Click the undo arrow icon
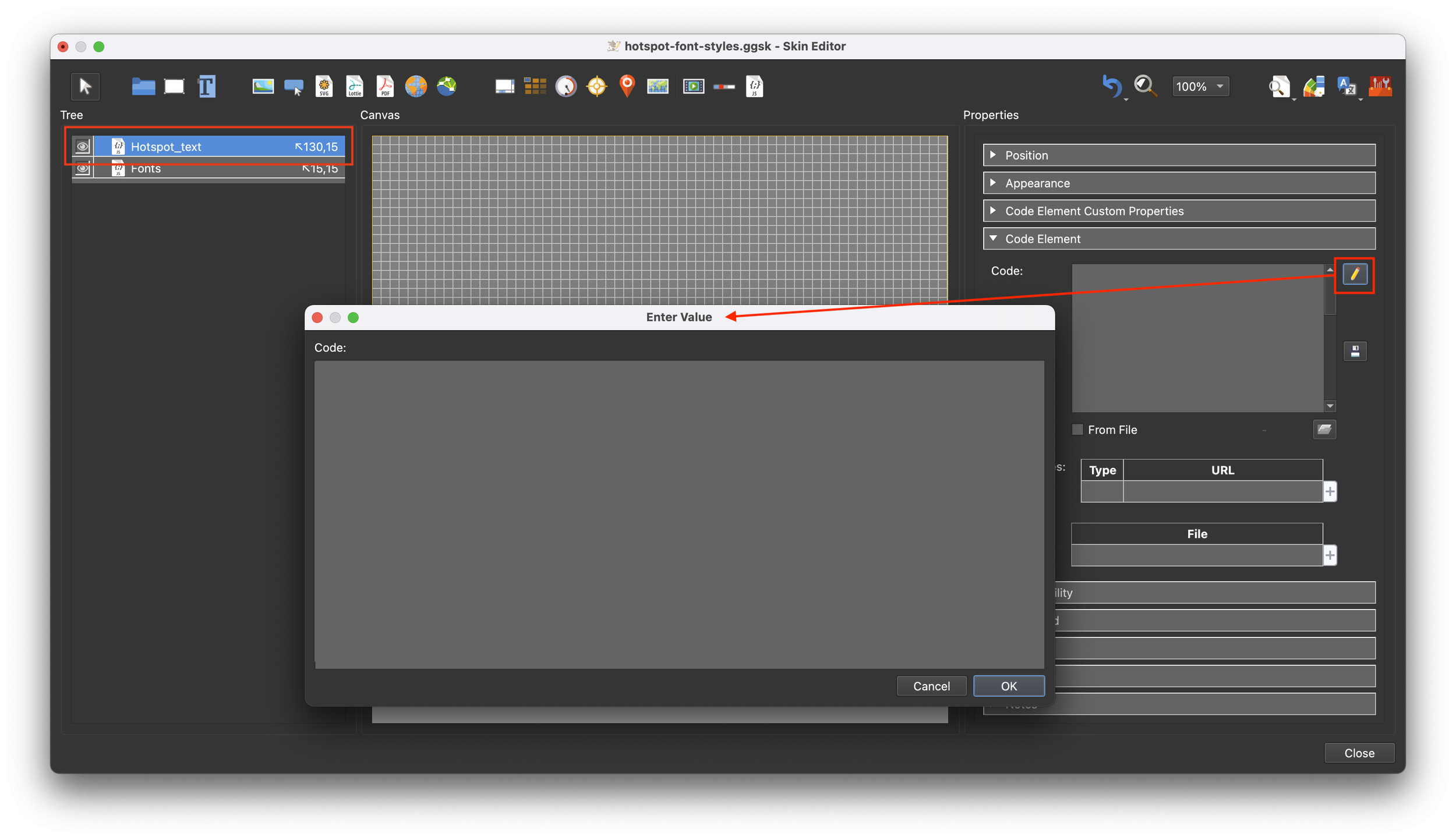 pos(1111,87)
